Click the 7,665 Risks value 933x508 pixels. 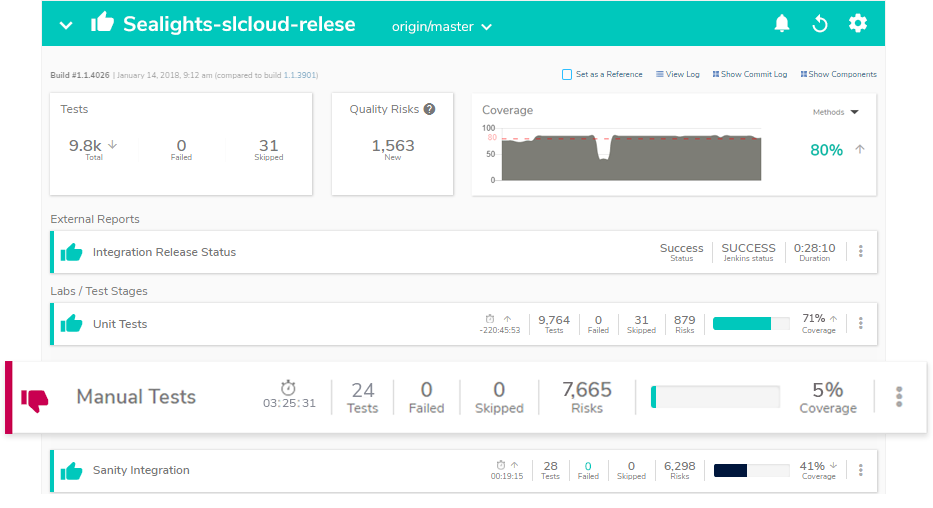click(x=587, y=390)
